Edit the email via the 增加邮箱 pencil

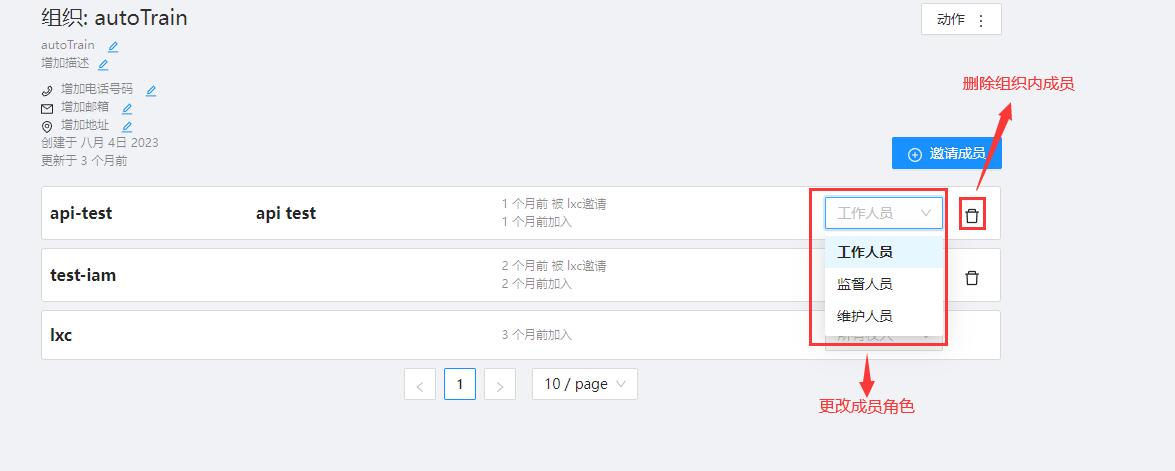pos(127,108)
